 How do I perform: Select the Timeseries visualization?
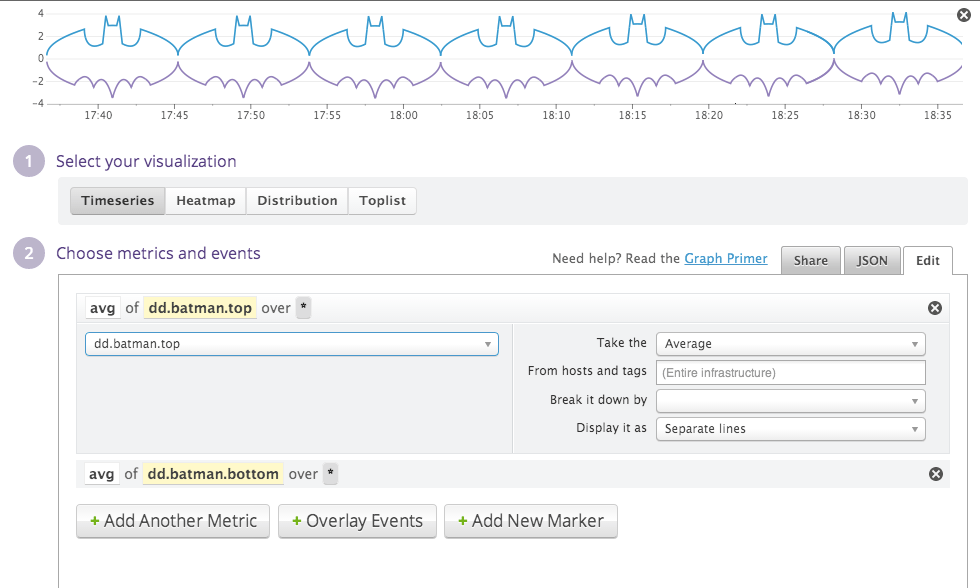click(x=117, y=201)
